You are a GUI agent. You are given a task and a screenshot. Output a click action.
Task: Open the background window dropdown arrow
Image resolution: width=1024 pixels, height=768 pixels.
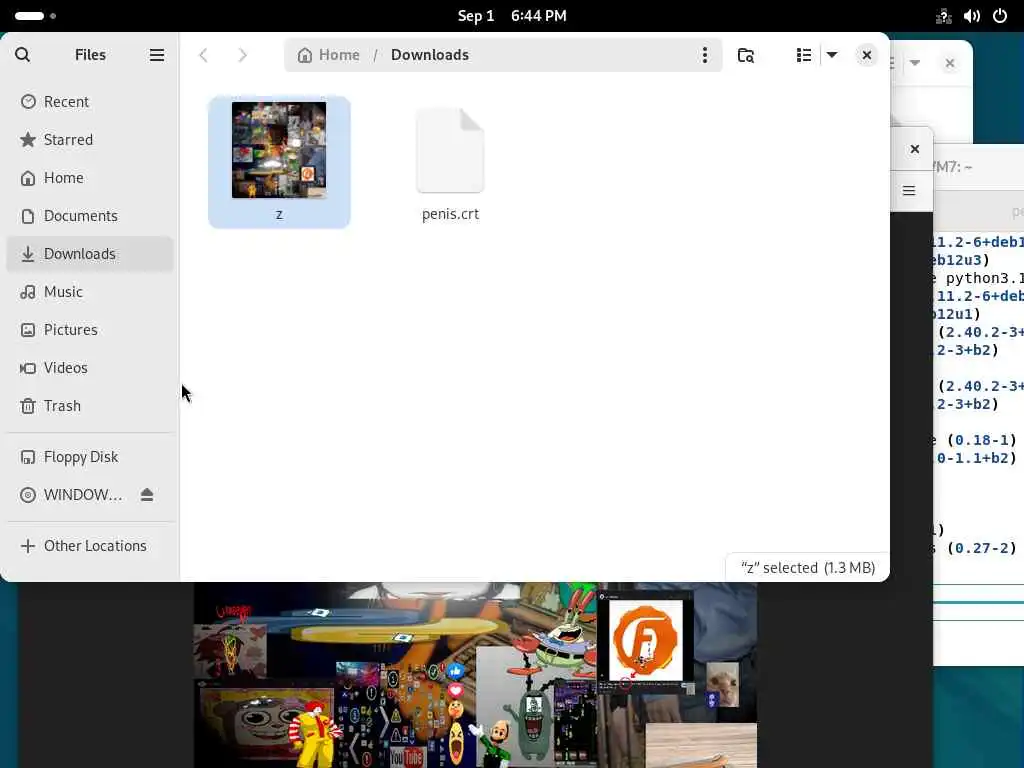[x=915, y=63]
